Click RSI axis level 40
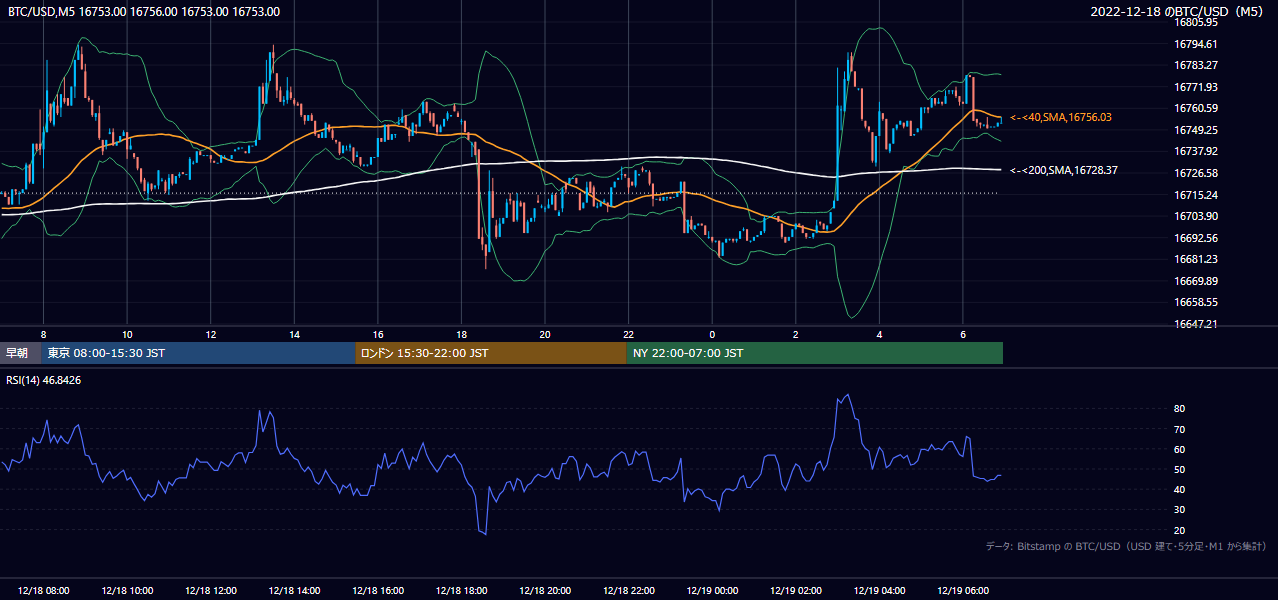Image resolution: width=1278 pixels, height=600 pixels. coord(1179,489)
